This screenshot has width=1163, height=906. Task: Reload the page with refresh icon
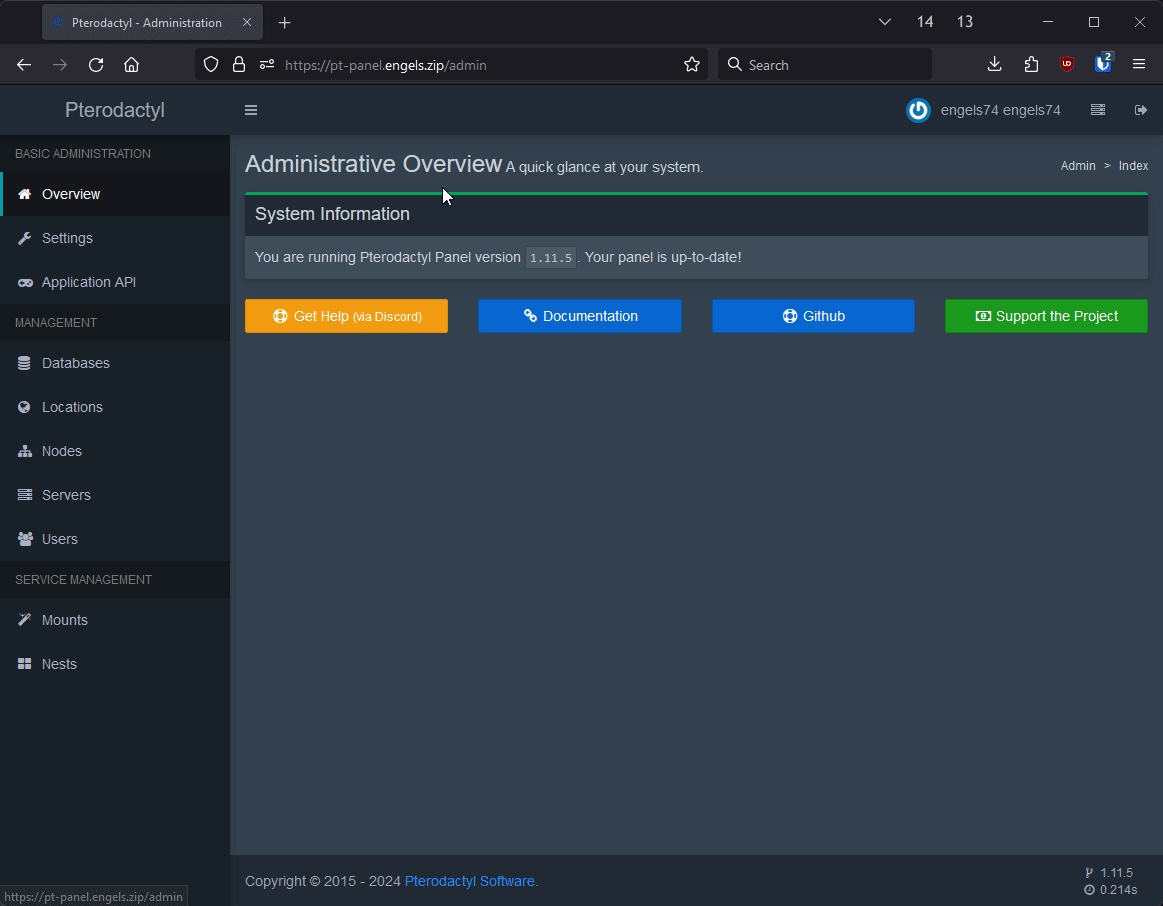coord(96,65)
